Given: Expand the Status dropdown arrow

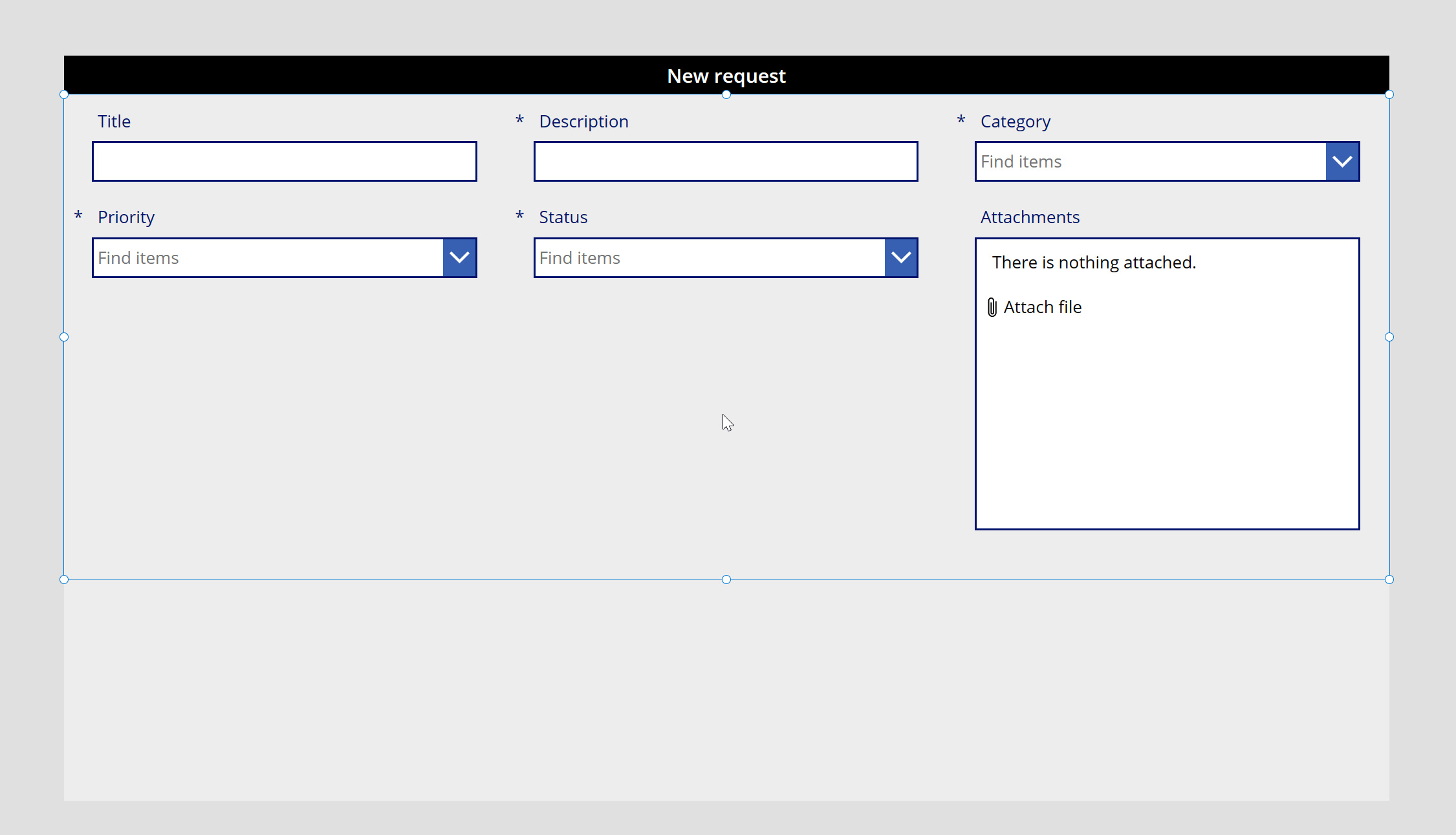Looking at the screenshot, I should (901, 258).
